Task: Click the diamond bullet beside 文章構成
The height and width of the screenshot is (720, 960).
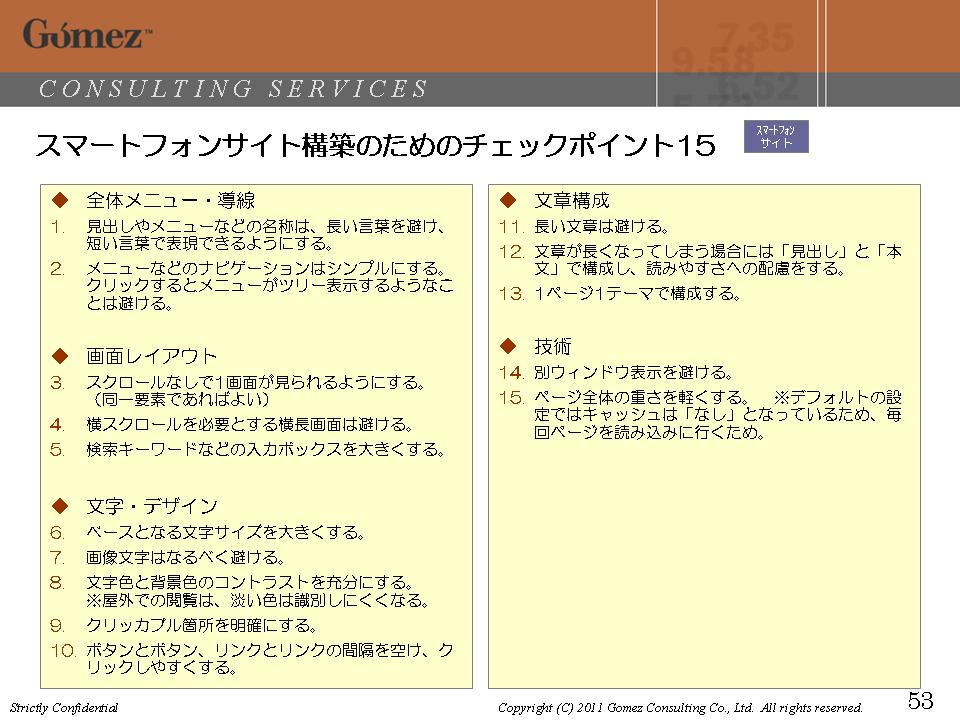Action: 508,200
